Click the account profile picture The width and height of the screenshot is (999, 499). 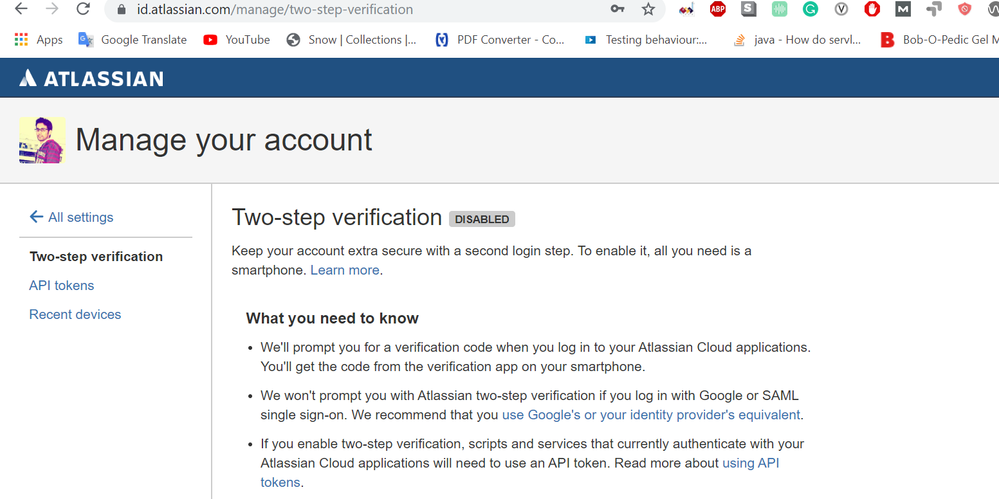(42, 140)
